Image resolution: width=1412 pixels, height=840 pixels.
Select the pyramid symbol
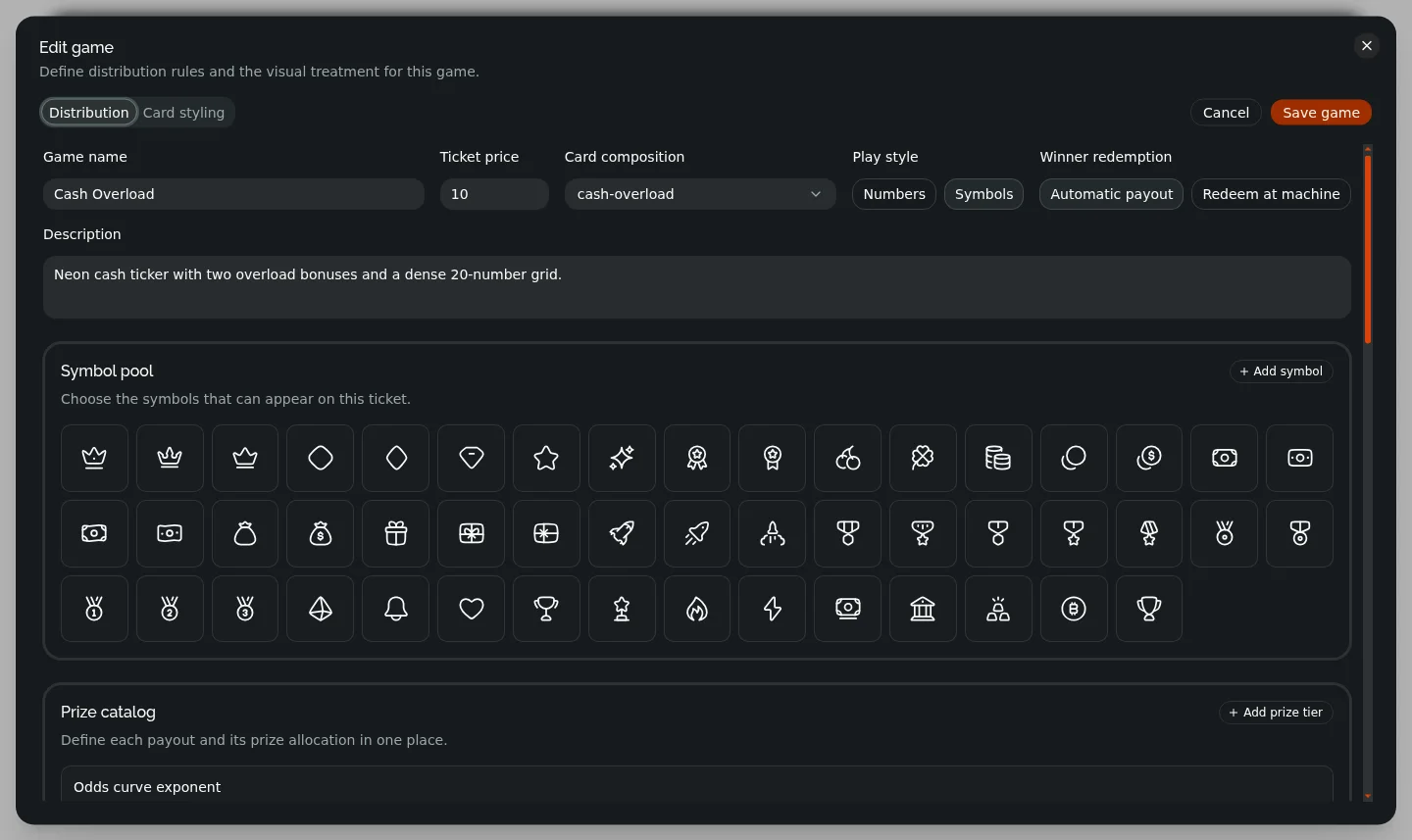pos(321,609)
